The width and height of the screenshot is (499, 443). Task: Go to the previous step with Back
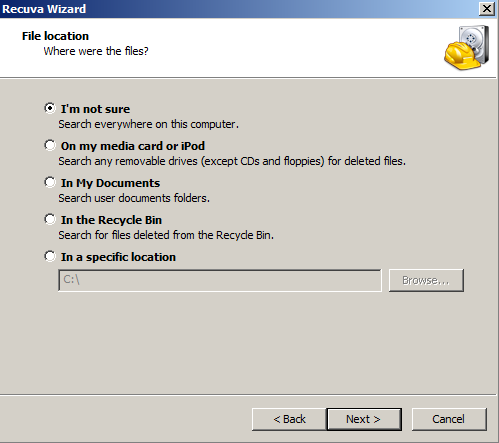pos(289,419)
